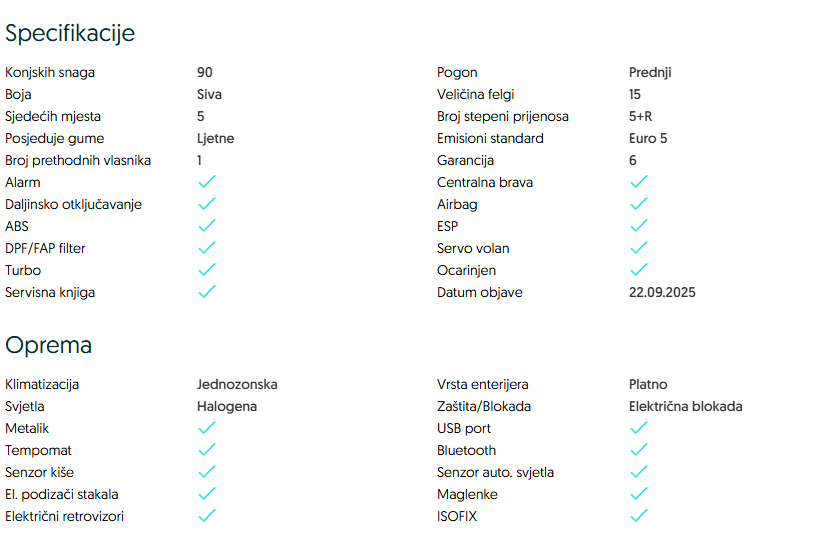The image size is (816, 554).
Task: Click the ESP checkmark icon
Action: [639, 226]
